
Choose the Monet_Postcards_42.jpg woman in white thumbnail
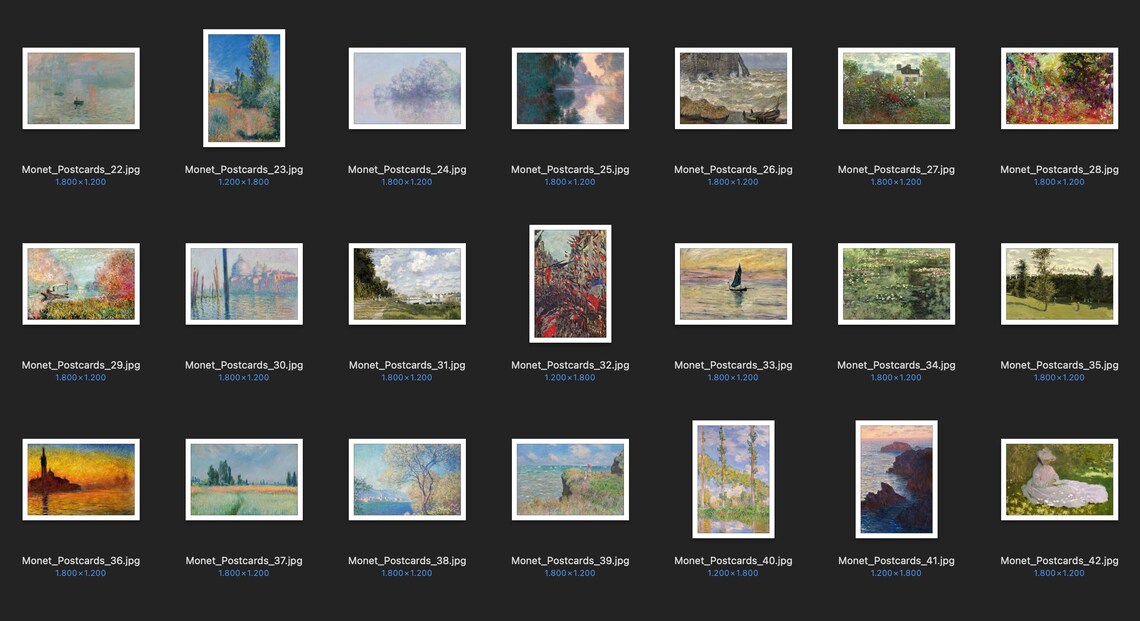(1059, 479)
